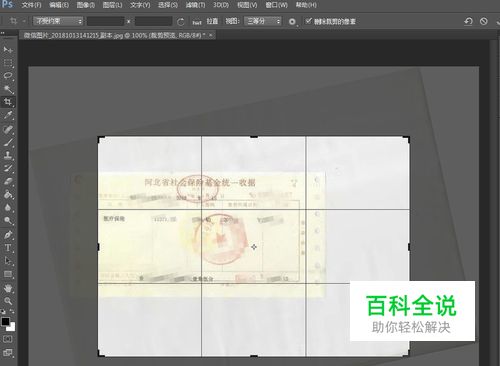
Task: Clear the crop ratio with the rotate-arrow icon
Action: [x=180, y=22]
